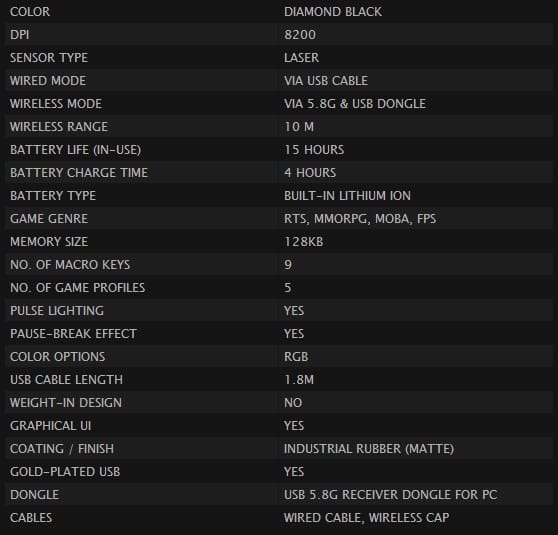Click the WIRELESS MODE row label

pos(56,104)
